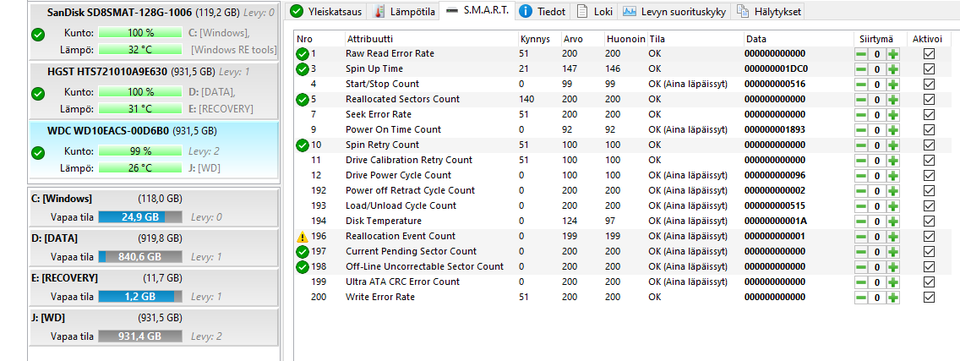The height and width of the screenshot is (361, 960).
Task: Decrease offset for Start/Stop Count
Action: [x=861, y=84]
